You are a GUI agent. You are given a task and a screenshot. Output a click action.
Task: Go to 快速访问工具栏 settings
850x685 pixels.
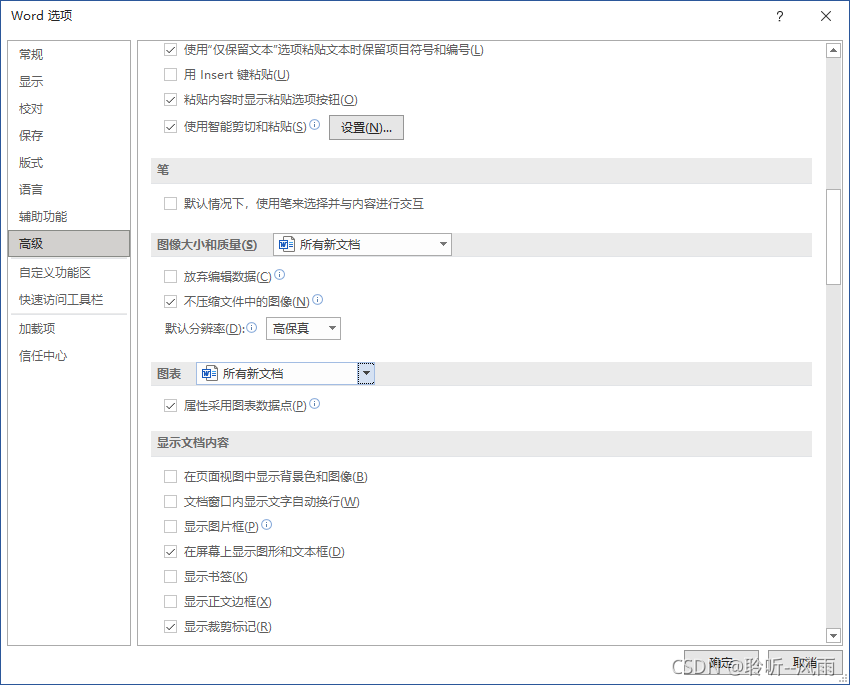click(x=69, y=300)
